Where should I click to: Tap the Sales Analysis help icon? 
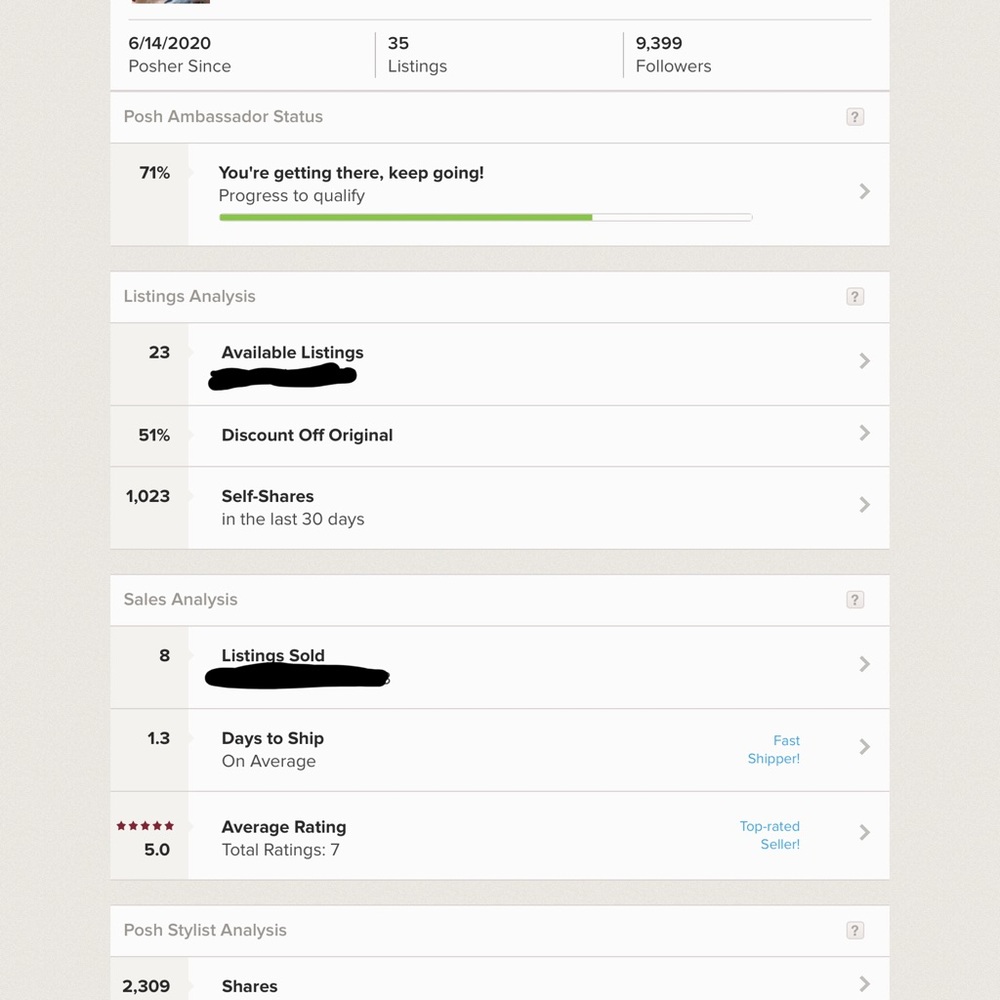(x=854, y=600)
